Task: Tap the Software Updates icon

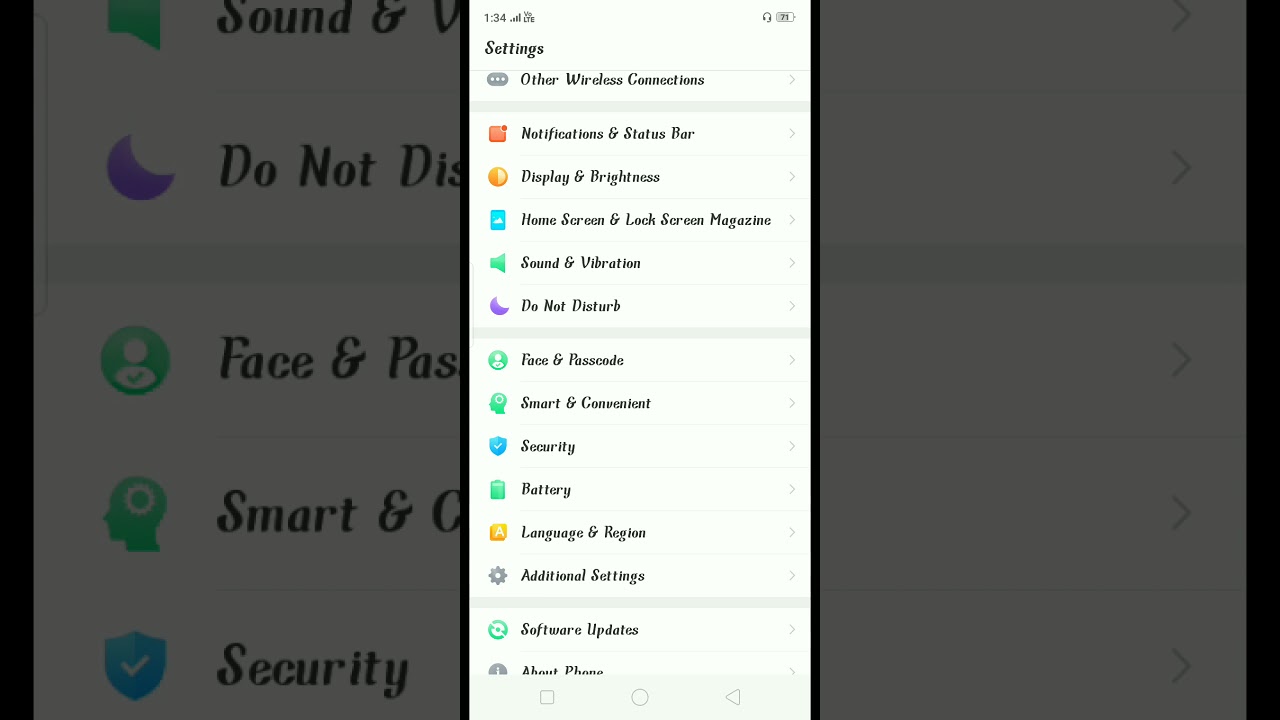Action: (497, 629)
